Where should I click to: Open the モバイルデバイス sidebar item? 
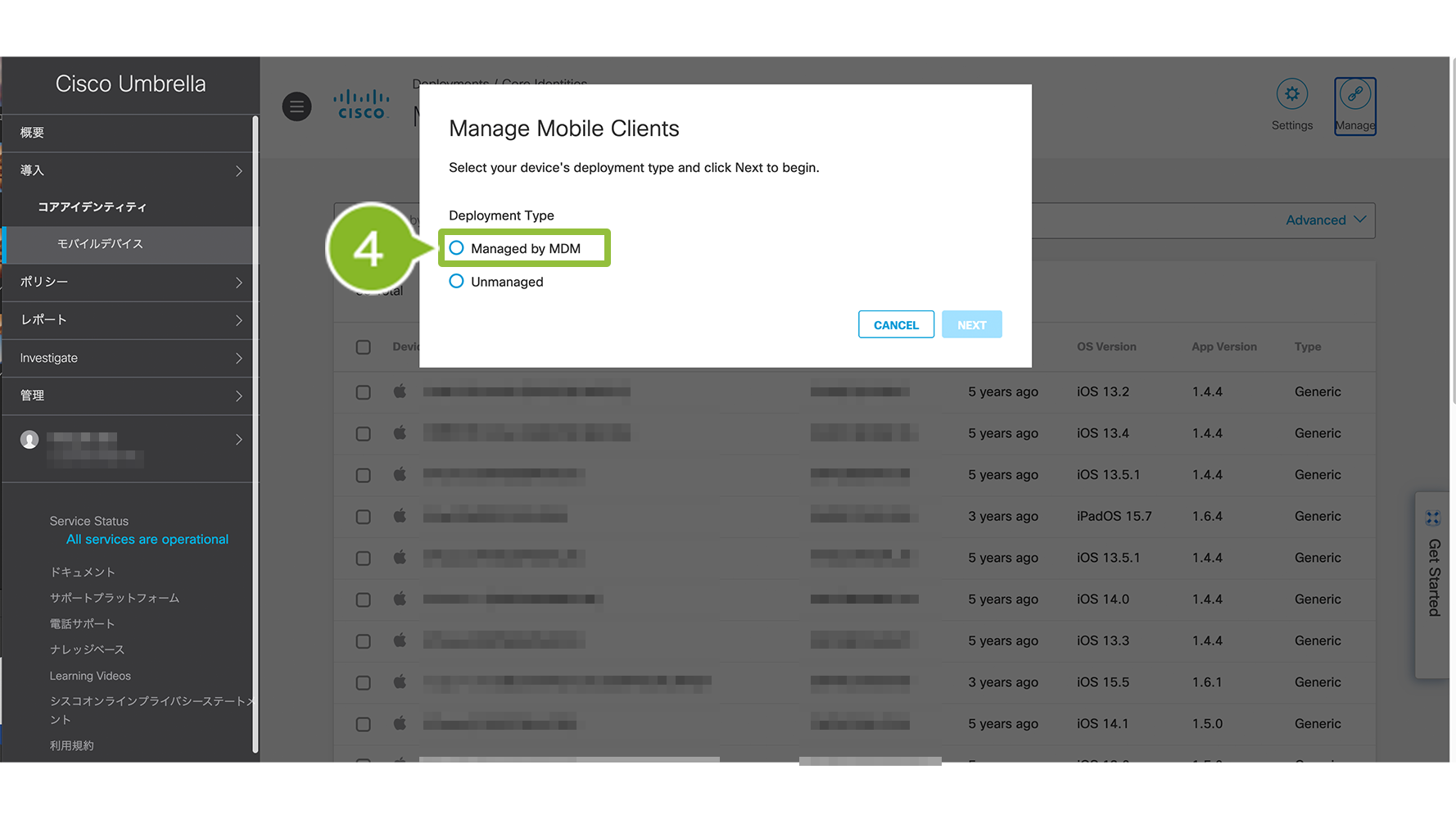coord(100,244)
